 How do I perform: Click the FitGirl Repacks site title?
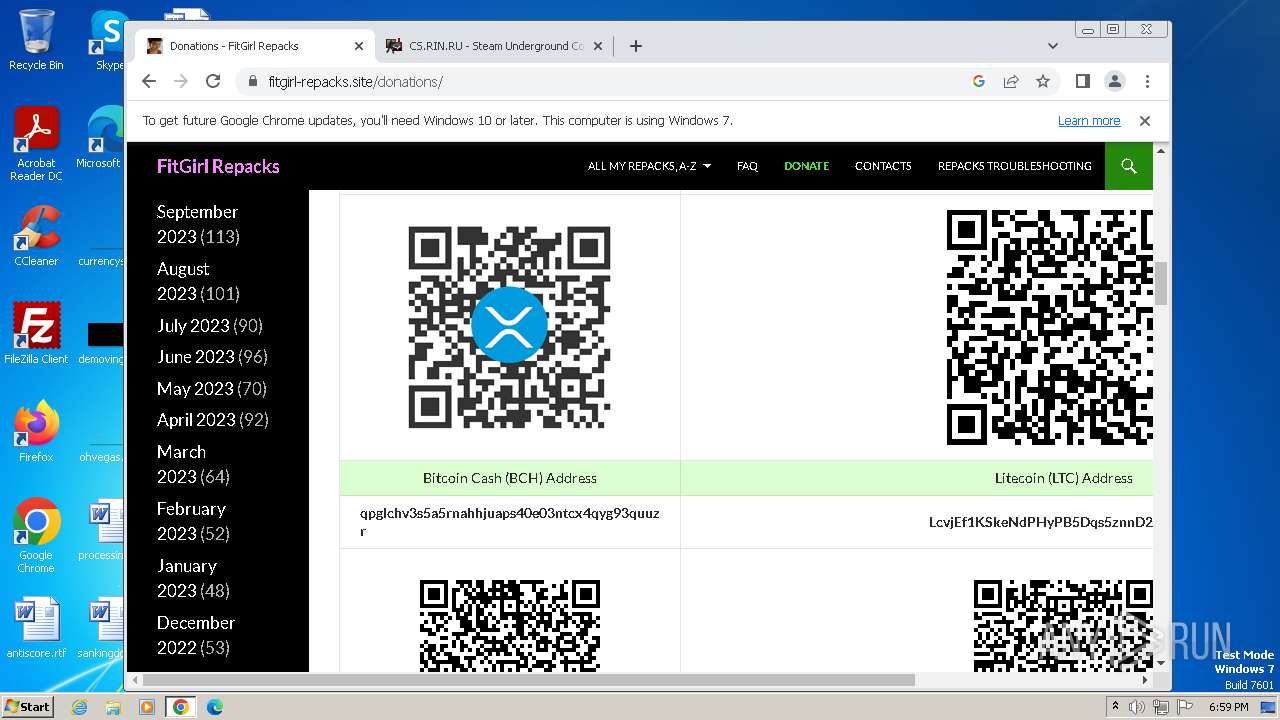pos(218,166)
